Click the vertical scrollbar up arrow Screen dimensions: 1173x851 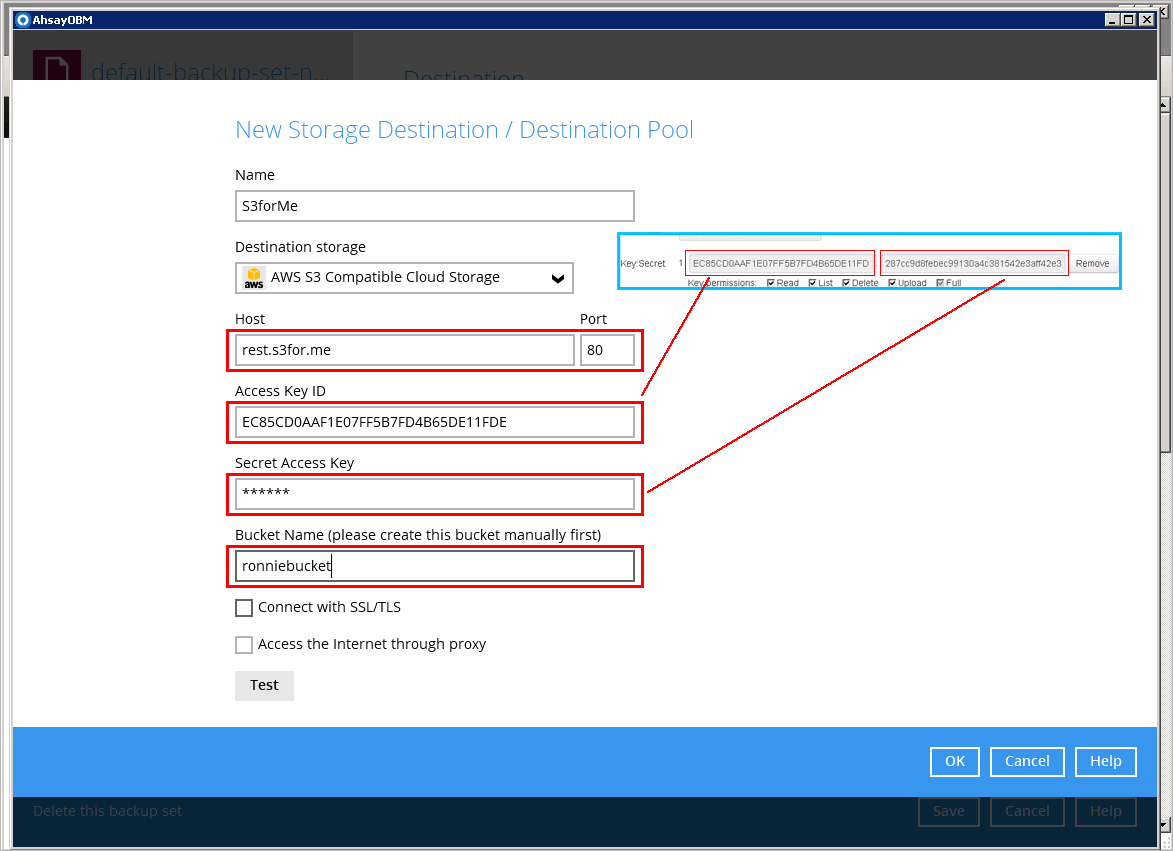(1165, 105)
